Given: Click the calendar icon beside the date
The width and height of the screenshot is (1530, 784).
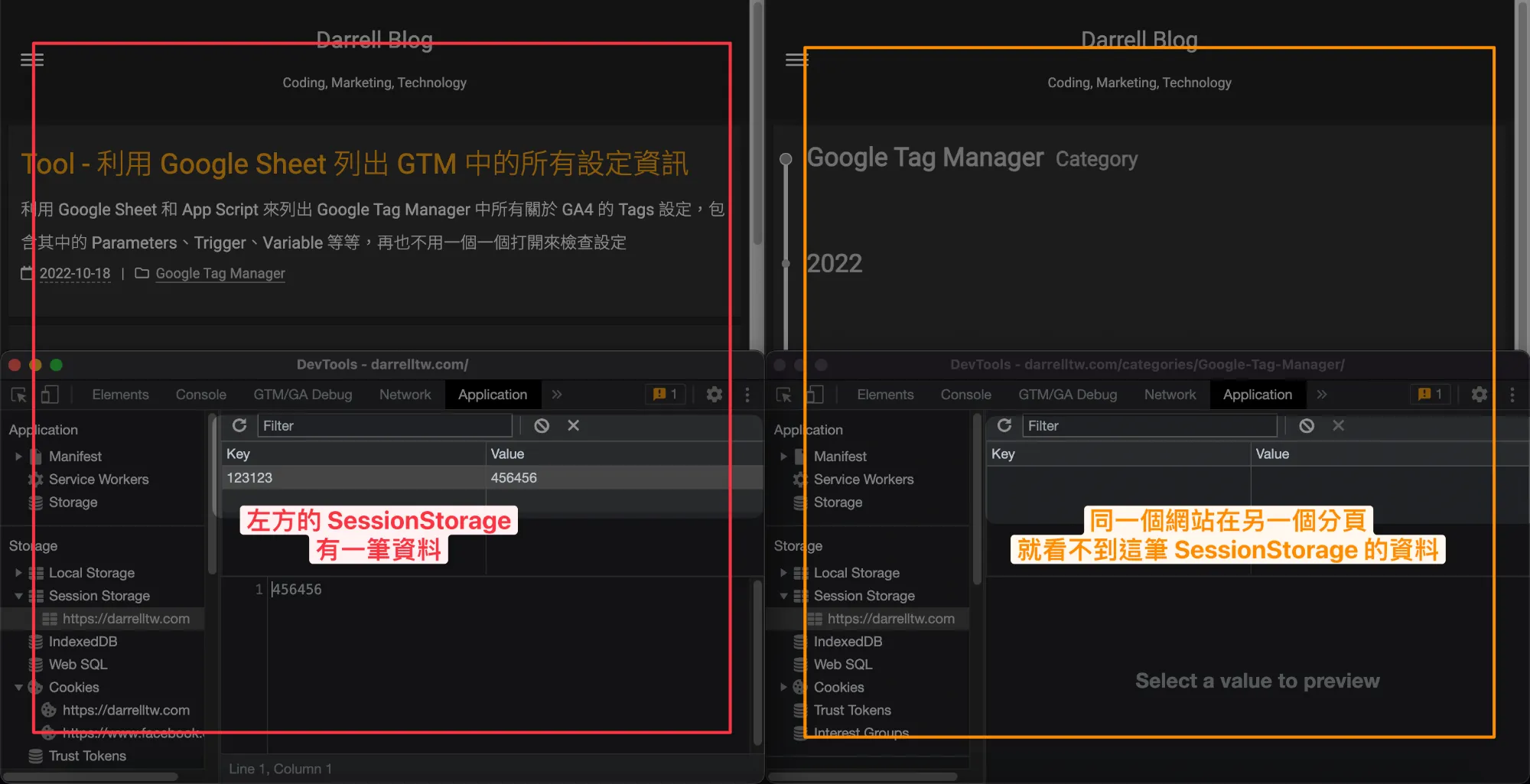Looking at the screenshot, I should pos(25,273).
